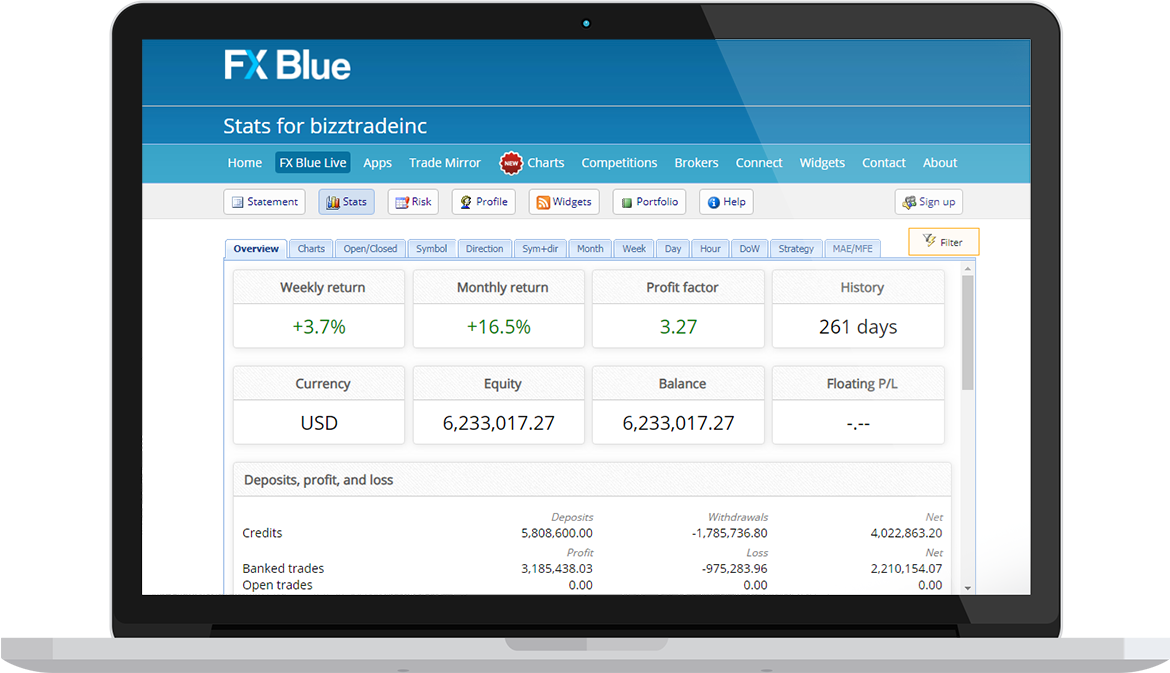1170x673 pixels.
Task: Switch to the Sym+dir tab
Action: (540, 249)
